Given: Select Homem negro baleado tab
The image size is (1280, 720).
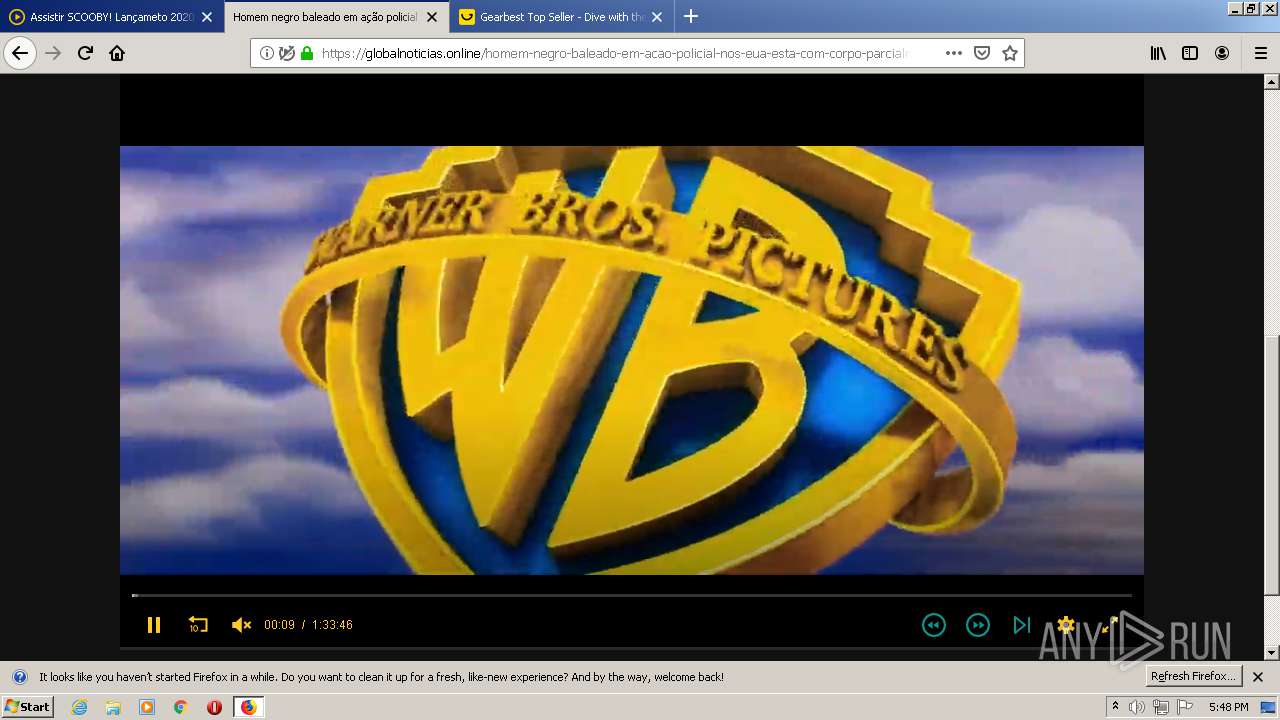Looking at the screenshot, I should tap(325, 17).
